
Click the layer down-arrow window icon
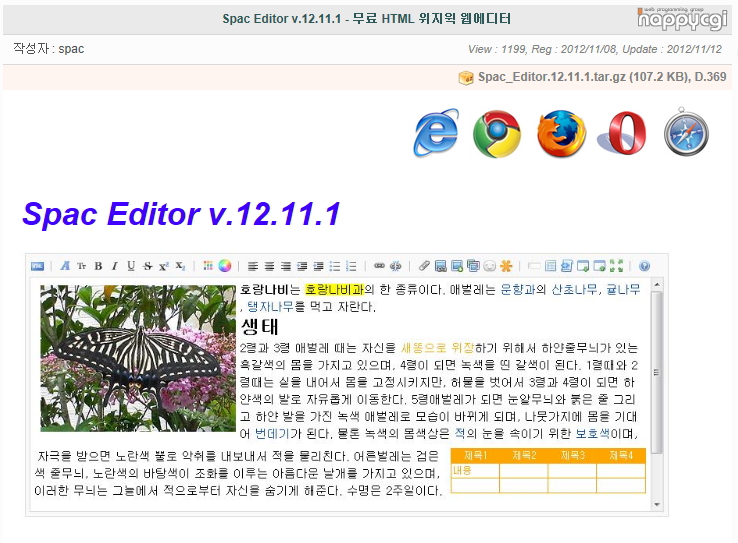(583, 266)
